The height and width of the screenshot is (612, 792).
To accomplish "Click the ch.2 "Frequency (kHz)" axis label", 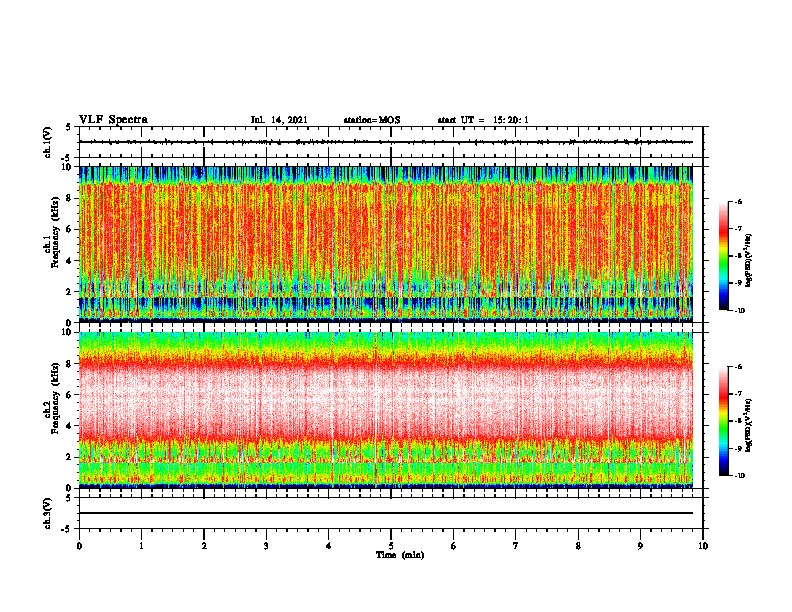I will (55, 398).
